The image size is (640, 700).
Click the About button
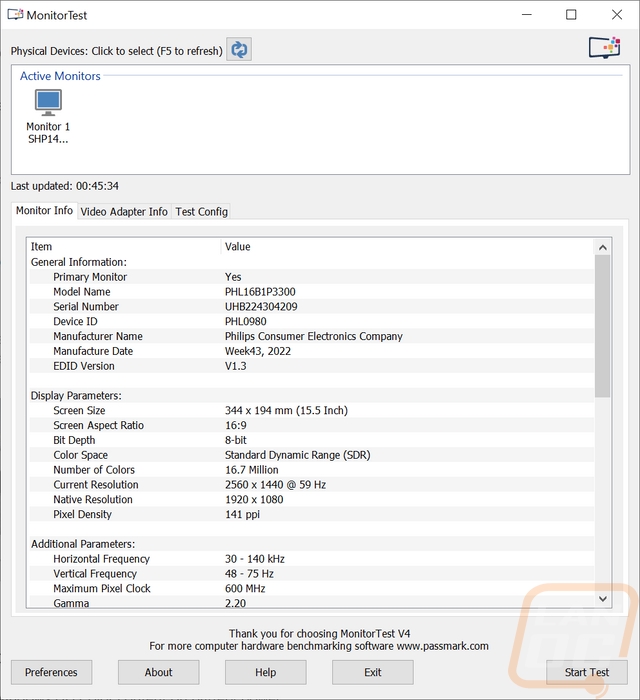tap(158, 672)
